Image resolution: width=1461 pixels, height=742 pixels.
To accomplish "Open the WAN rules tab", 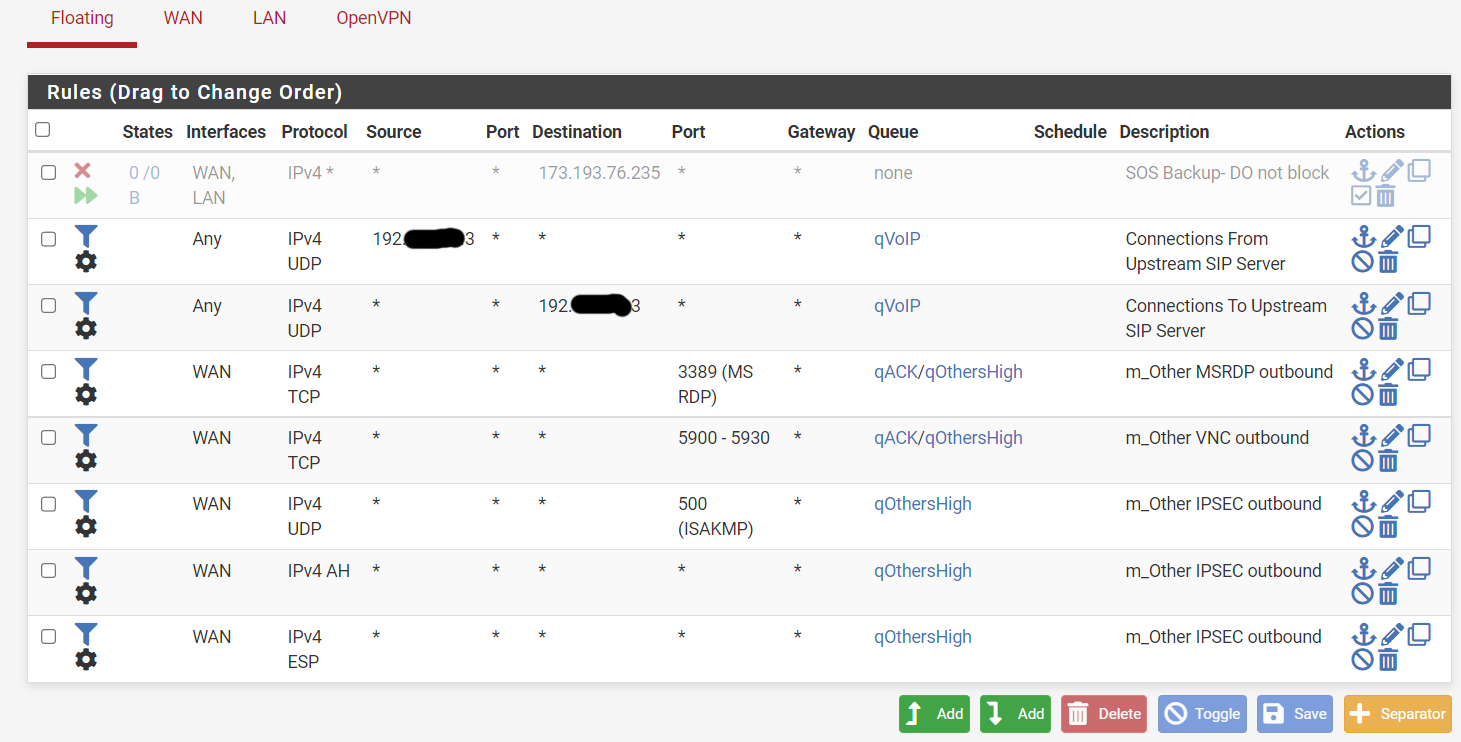I will click(x=183, y=19).
